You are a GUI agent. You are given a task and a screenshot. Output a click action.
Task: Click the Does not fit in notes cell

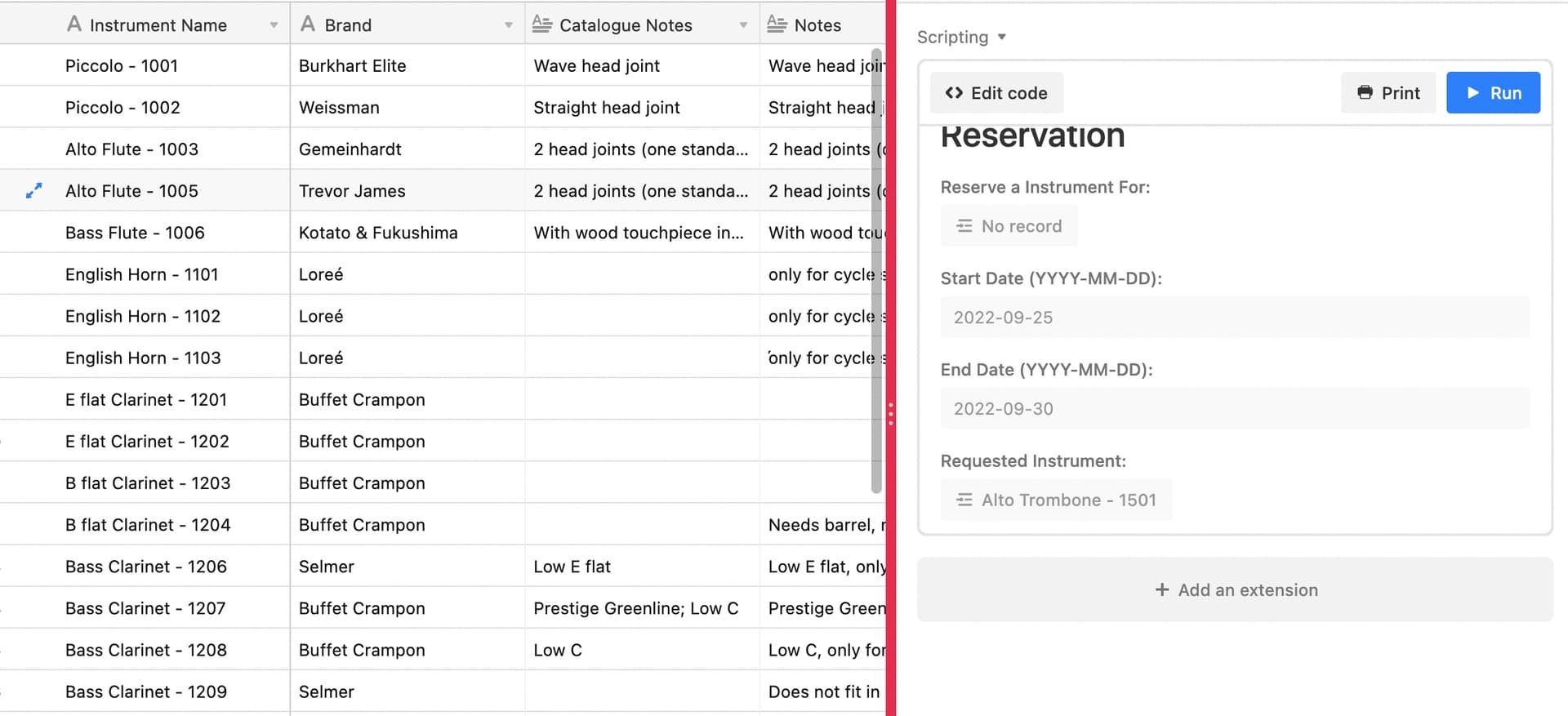(x=823, y=692)
